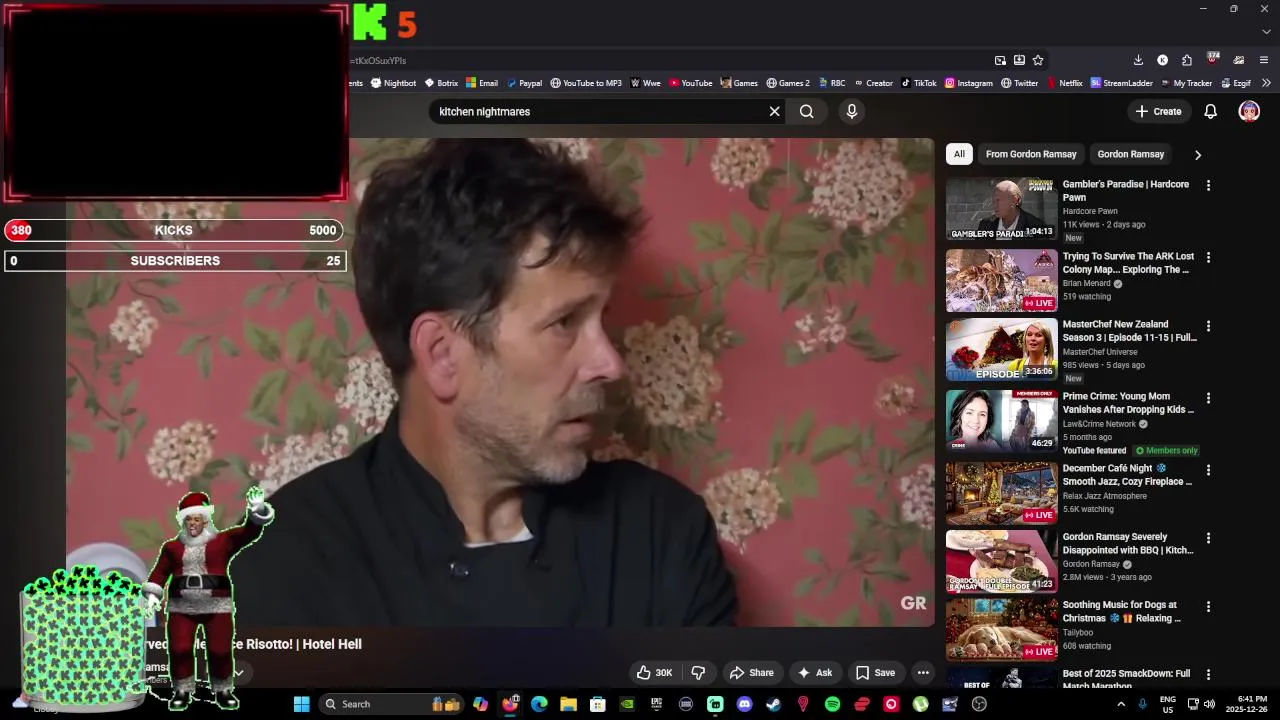The width and height of the screenshot is (1280, 720).
Task: Open the TikTok bookmark
Action: (918, 83)
